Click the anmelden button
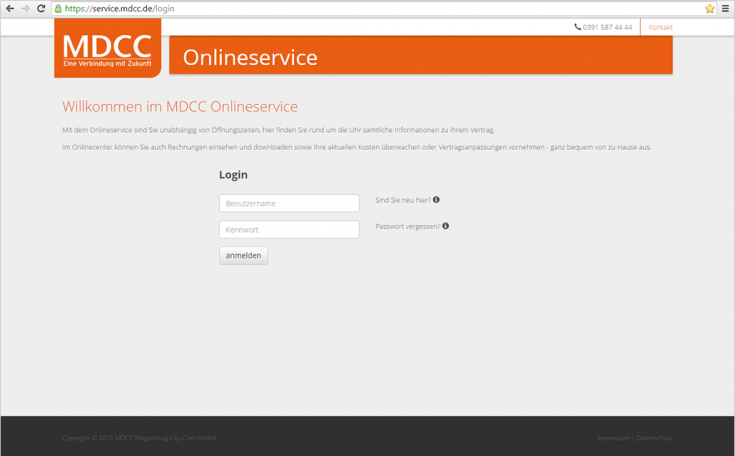 (x=243, y=255)
